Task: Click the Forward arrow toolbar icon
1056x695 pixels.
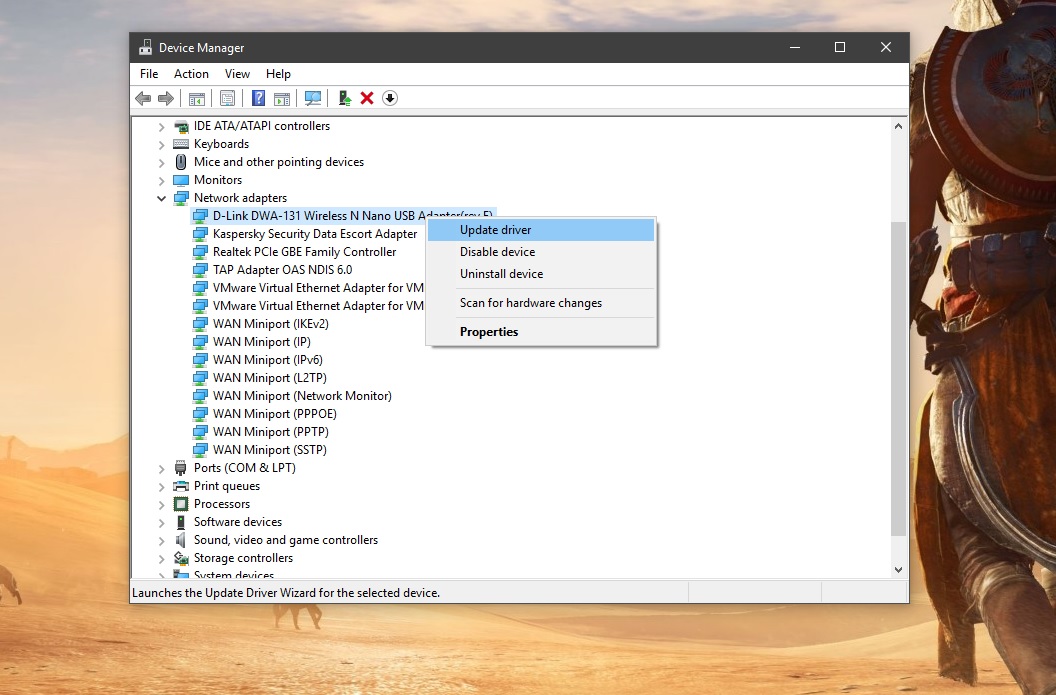Action: point(166,98)
